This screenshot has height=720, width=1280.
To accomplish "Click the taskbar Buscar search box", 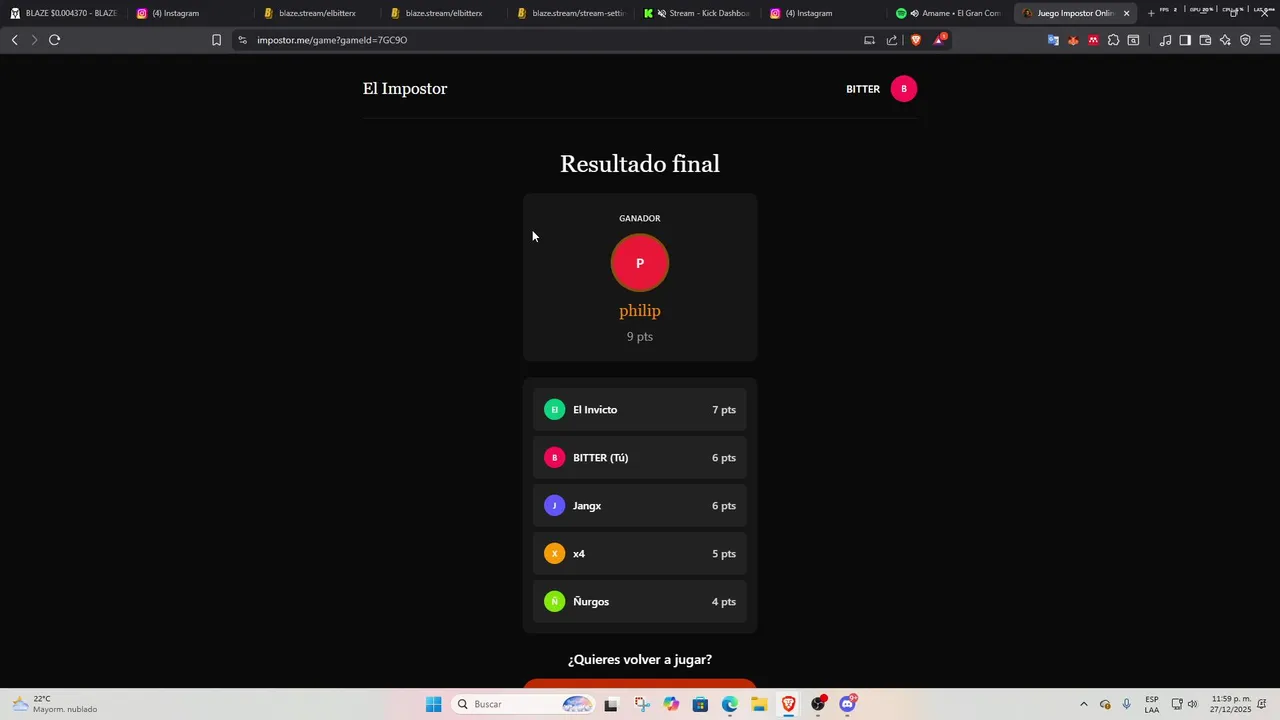I will point(523,704).
